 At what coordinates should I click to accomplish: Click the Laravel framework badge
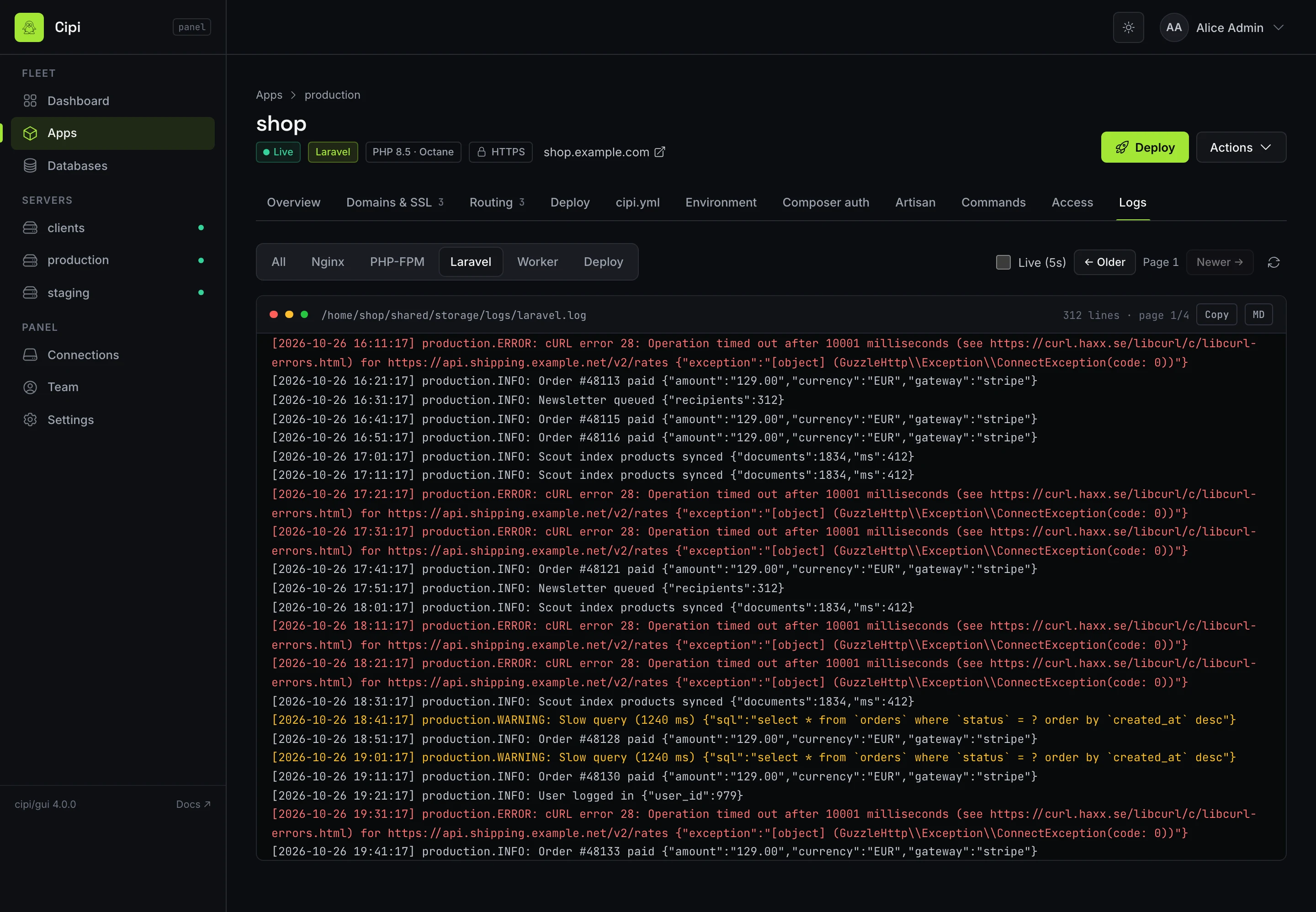(x=333, y=152)
